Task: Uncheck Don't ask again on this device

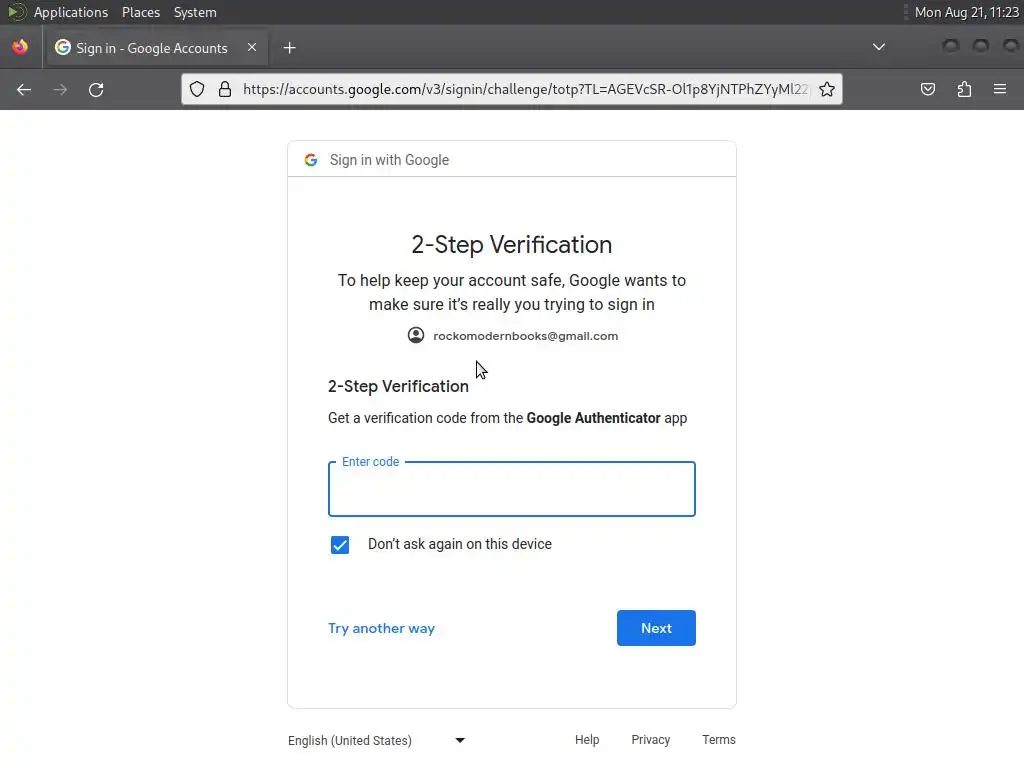Action: tap(340, 545)
